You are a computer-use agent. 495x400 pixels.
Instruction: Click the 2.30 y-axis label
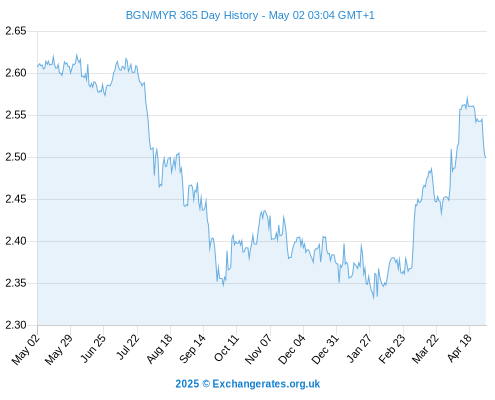(x=16, y=325)
